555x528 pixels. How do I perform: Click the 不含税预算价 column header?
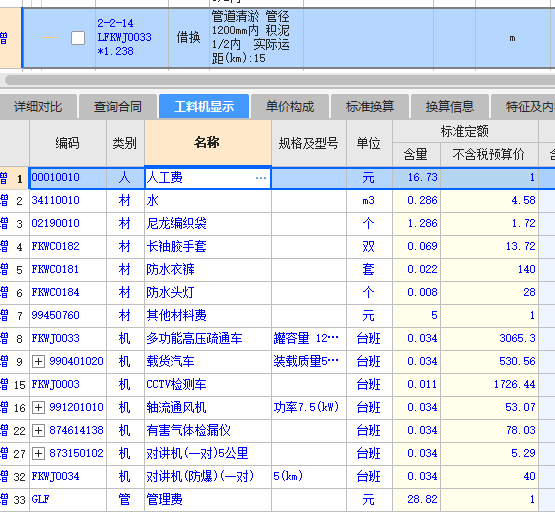pyautogui.click(x=489, y=154)
